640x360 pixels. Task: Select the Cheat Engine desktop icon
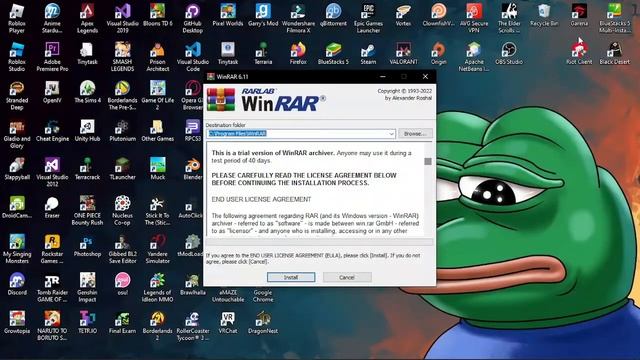tap(52, 130)
